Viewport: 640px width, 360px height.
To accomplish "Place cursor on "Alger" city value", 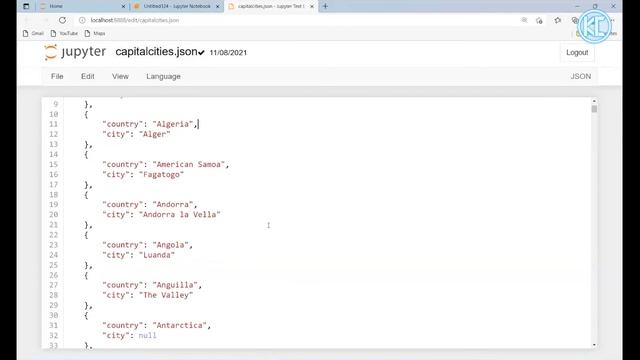I will point(154,134).
